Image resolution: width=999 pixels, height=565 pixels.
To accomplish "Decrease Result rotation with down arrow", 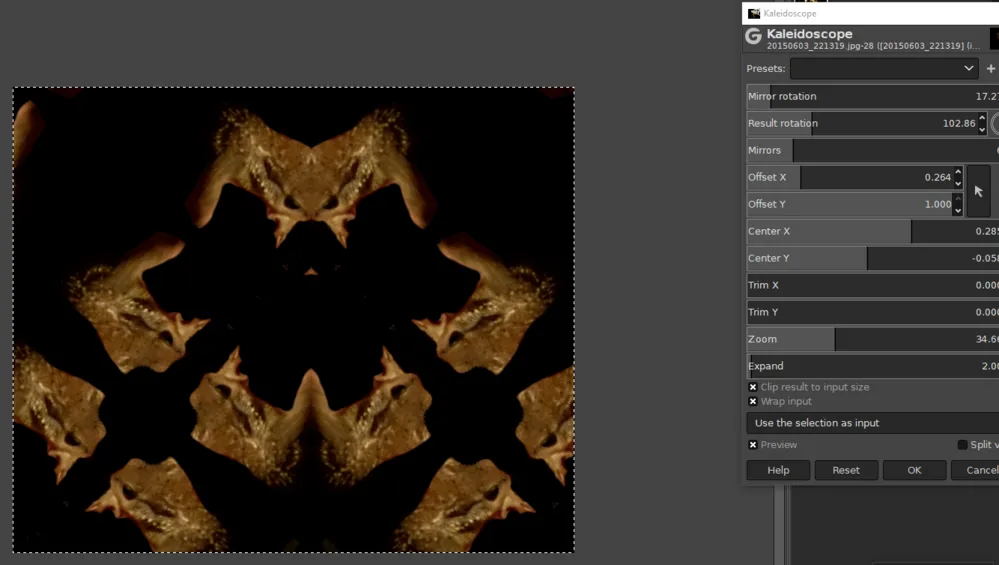I will (x=982, y=129).
